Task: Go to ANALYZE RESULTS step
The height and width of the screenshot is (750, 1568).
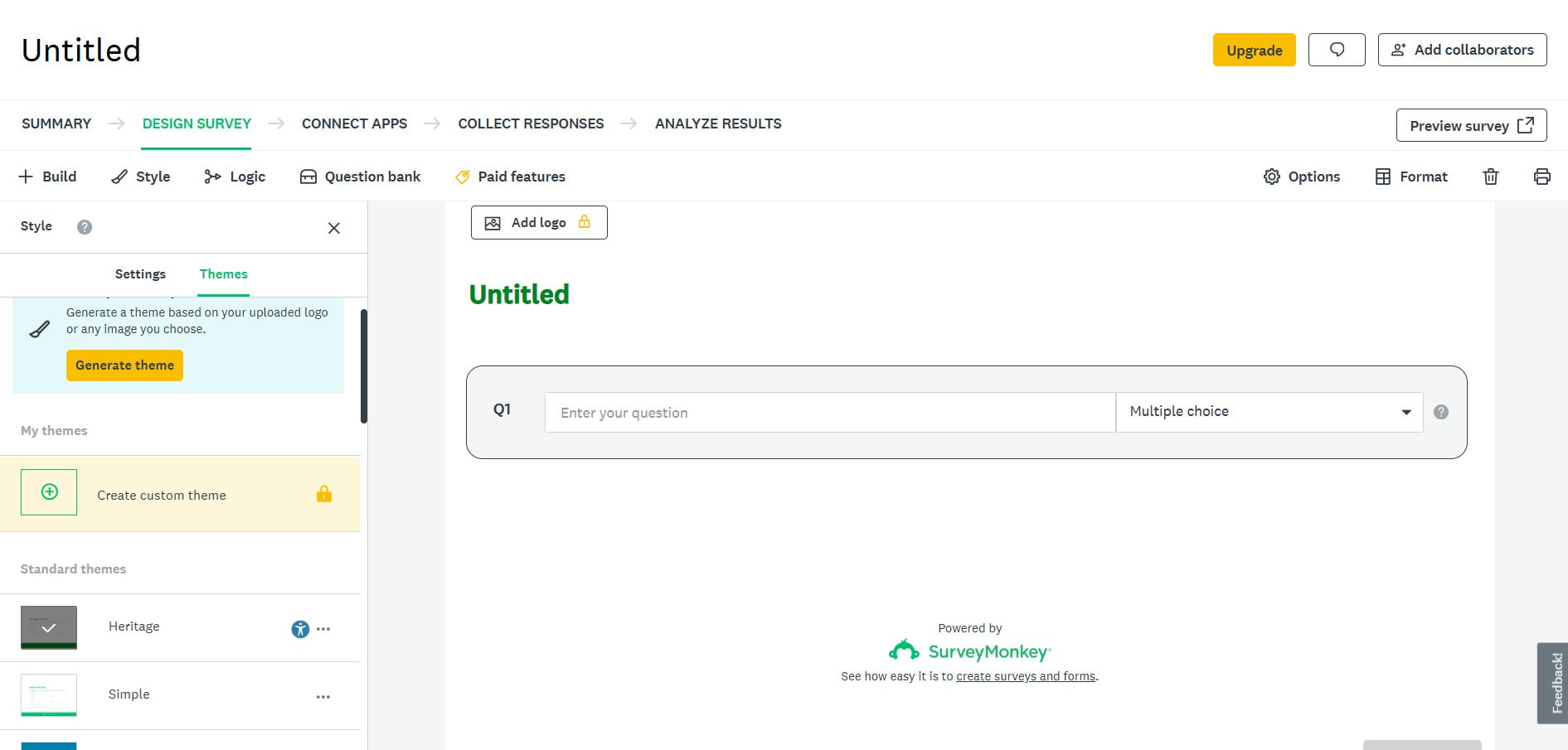Action: (718, 123)
